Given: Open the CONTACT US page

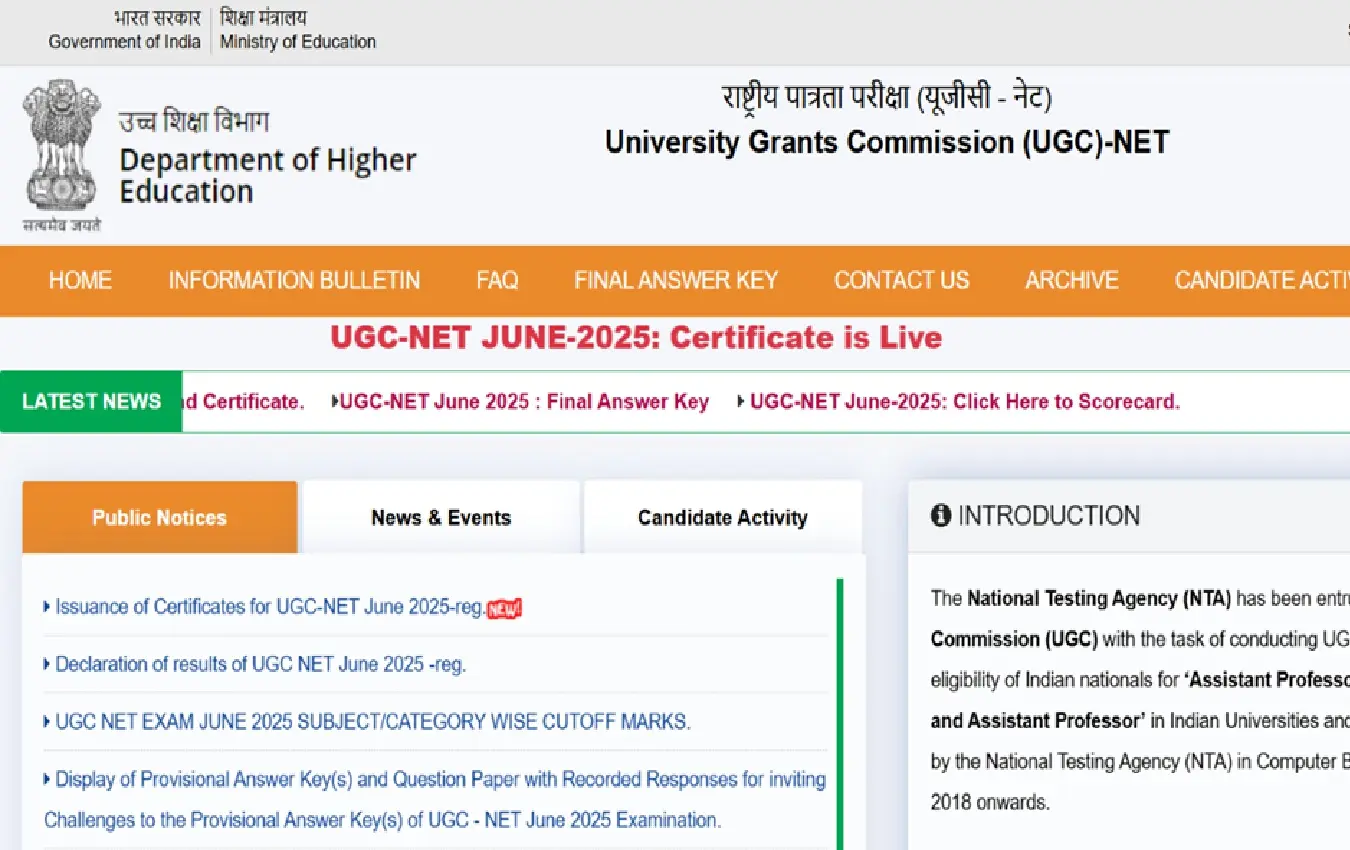Looking at the screenshot, I should [901, 281].
